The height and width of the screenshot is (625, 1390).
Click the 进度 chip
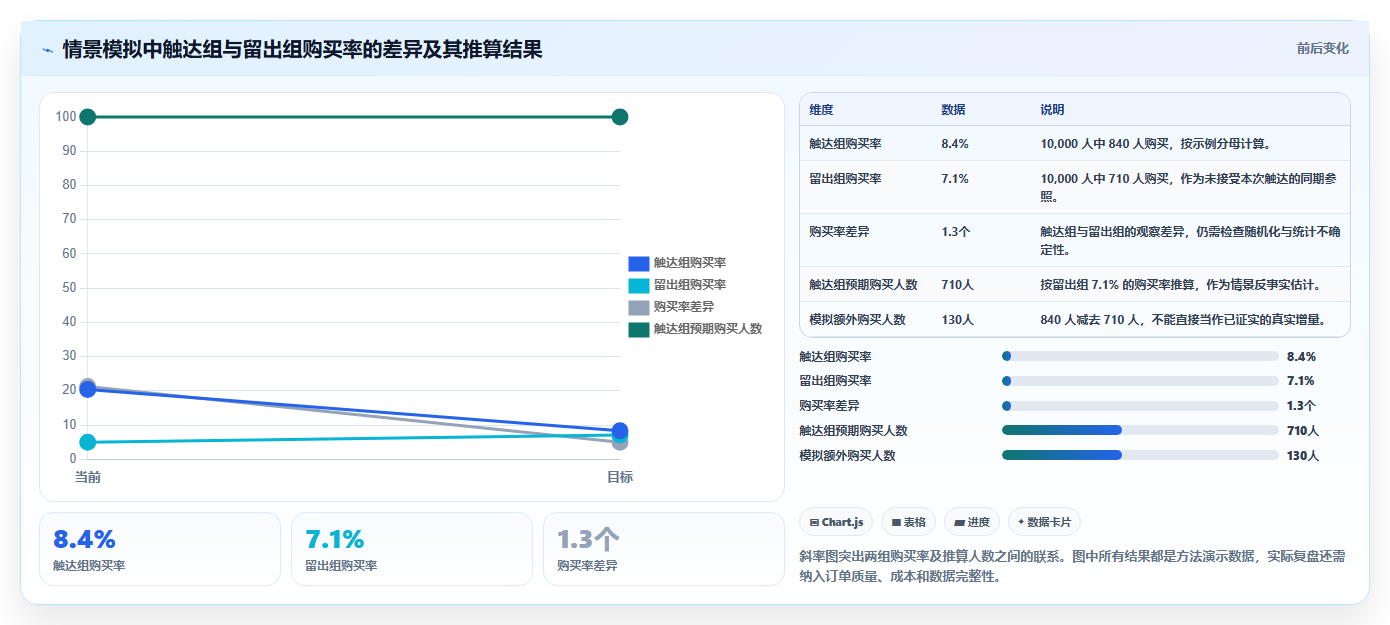click(972, 522)
